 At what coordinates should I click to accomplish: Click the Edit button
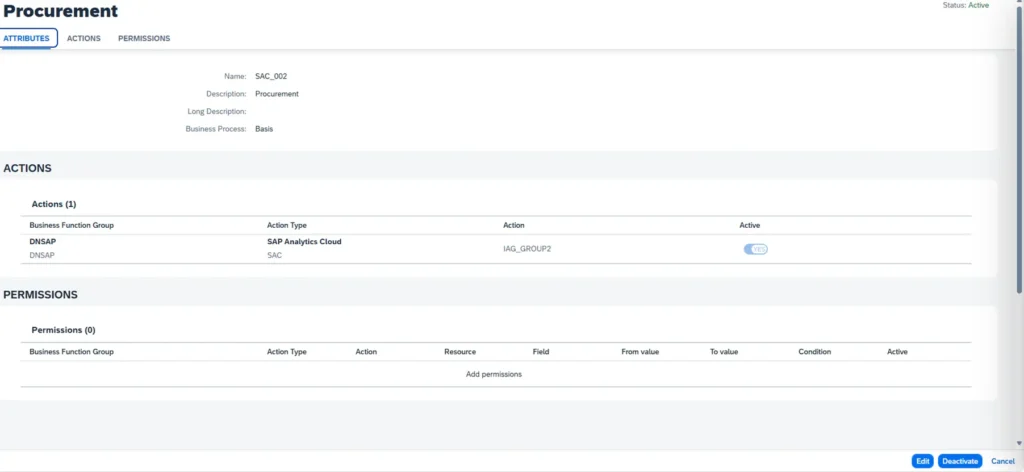(x=922, y=461)
